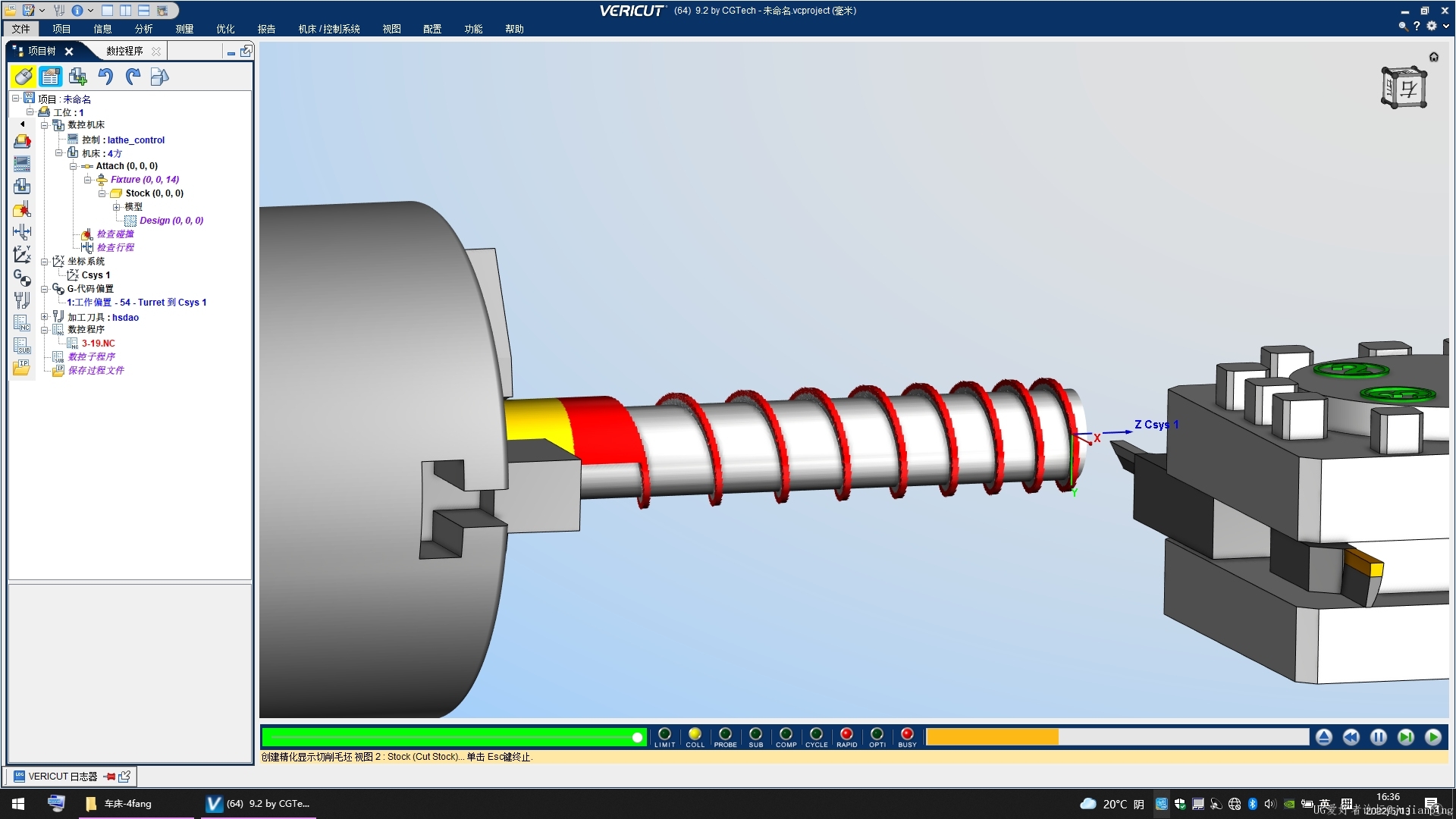The height and width of the screenshot is (819, 1456).
Task: Expand the 加工刀具 : hsdao node
Action: (x=45, y=317)
